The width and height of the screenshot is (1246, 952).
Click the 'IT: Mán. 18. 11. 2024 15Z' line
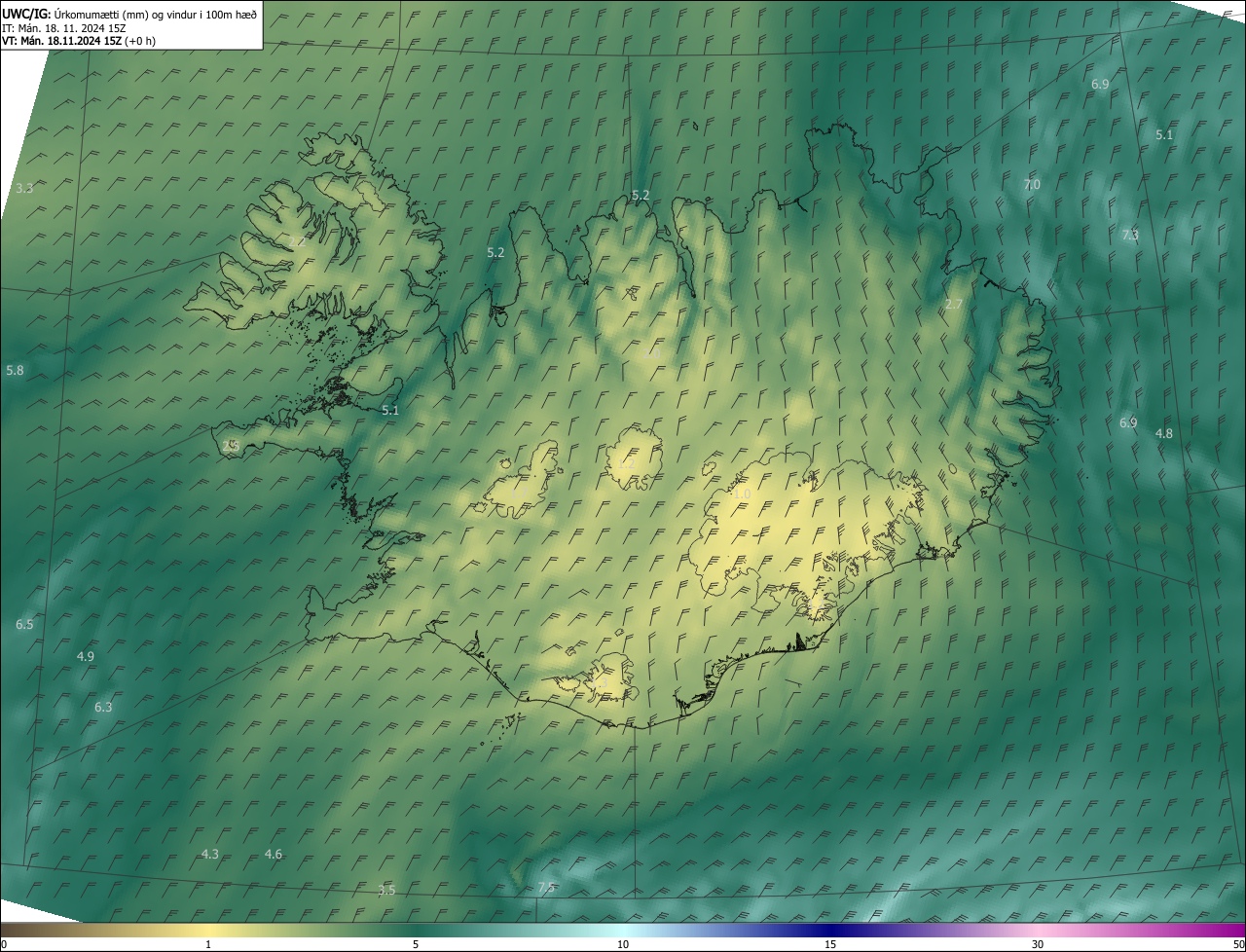[64, 27]
